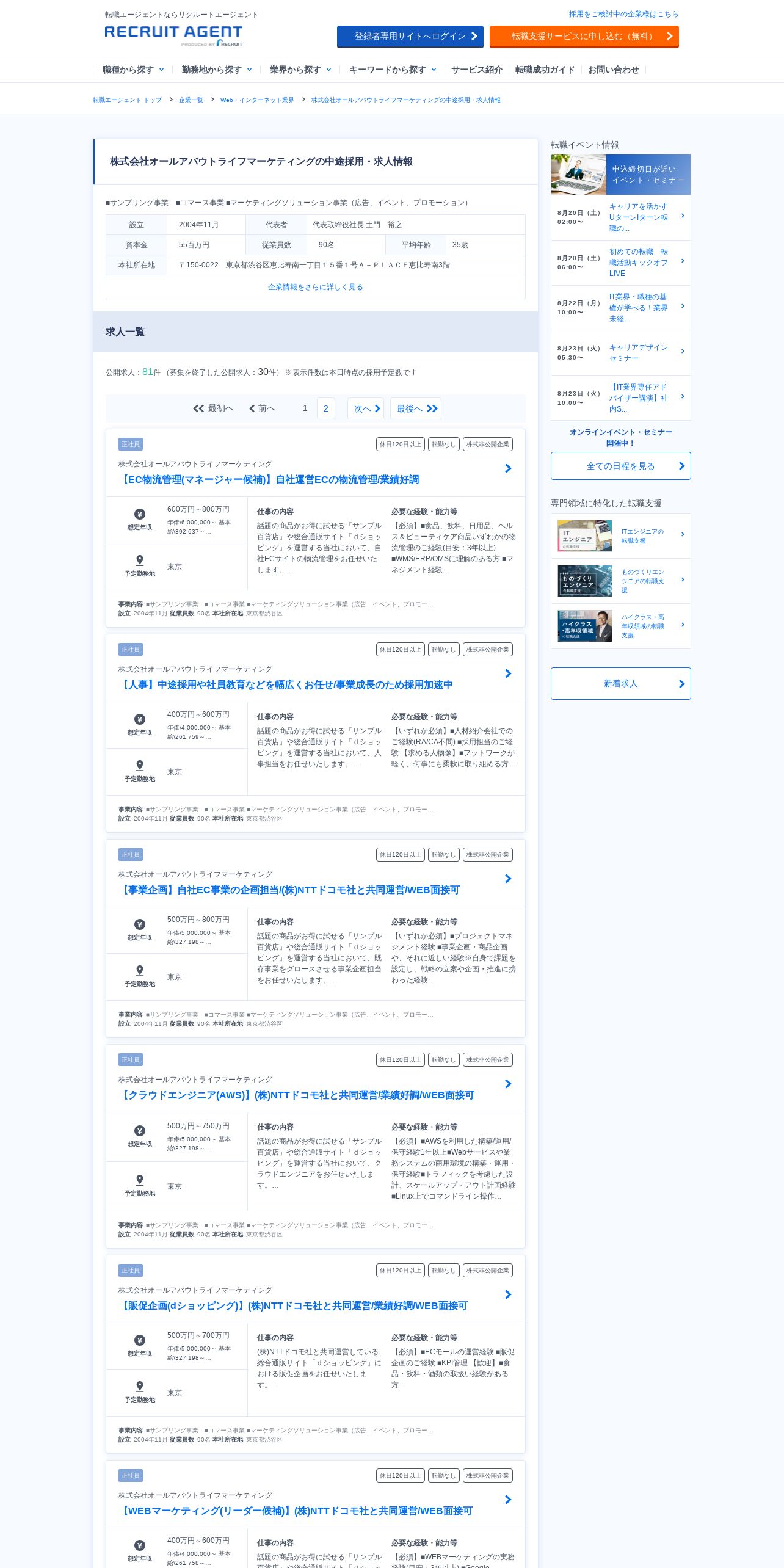The height and width of the screenshot is (1568, 784).
Task: Open 企業情報をさらに詳しく見る link
Action: coord(316,287)
